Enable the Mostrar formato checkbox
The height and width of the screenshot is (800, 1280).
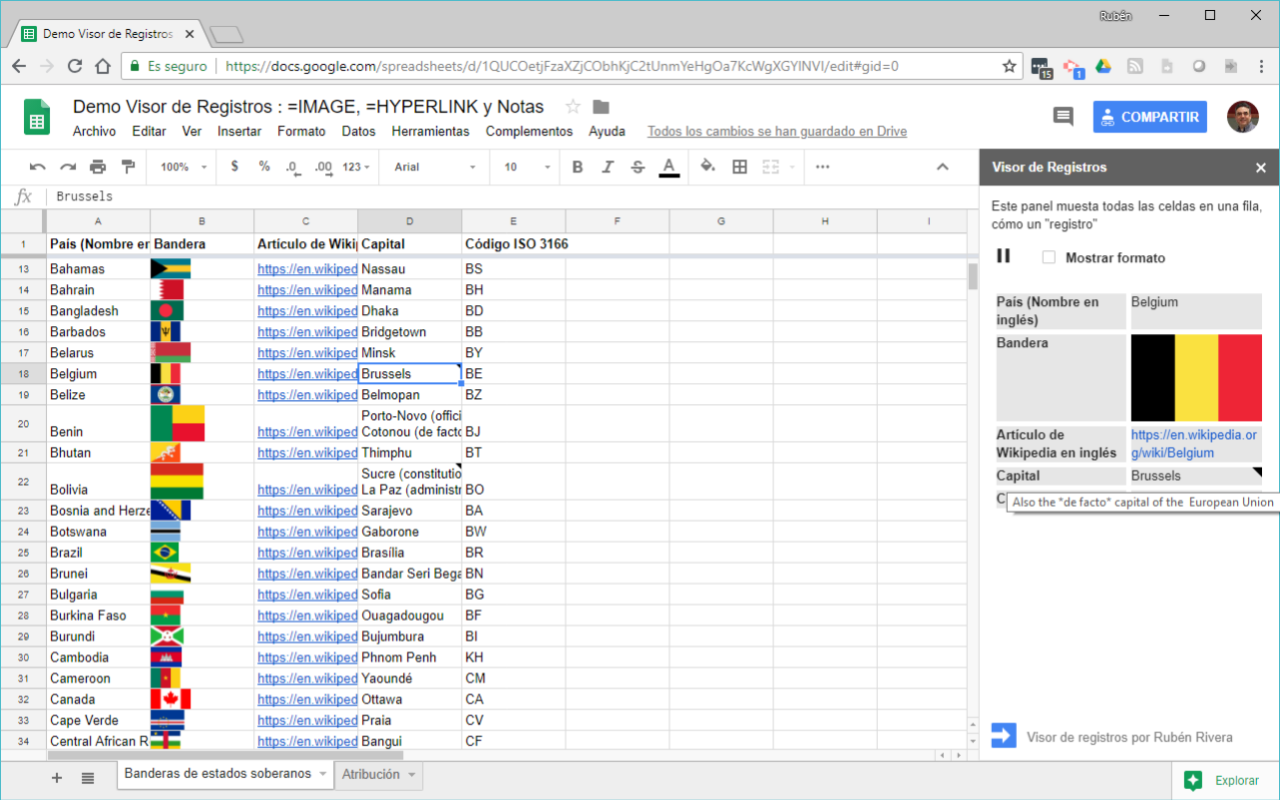(1048, 257)
